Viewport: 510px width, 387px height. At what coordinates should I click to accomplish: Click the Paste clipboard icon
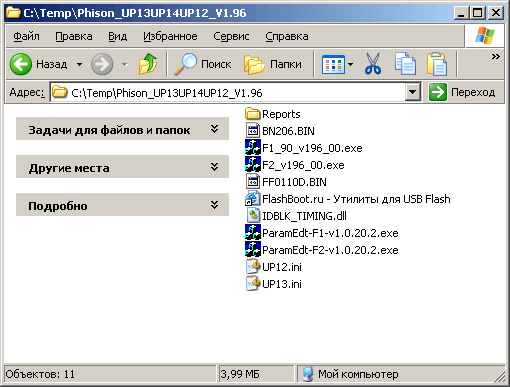[437, 64]
